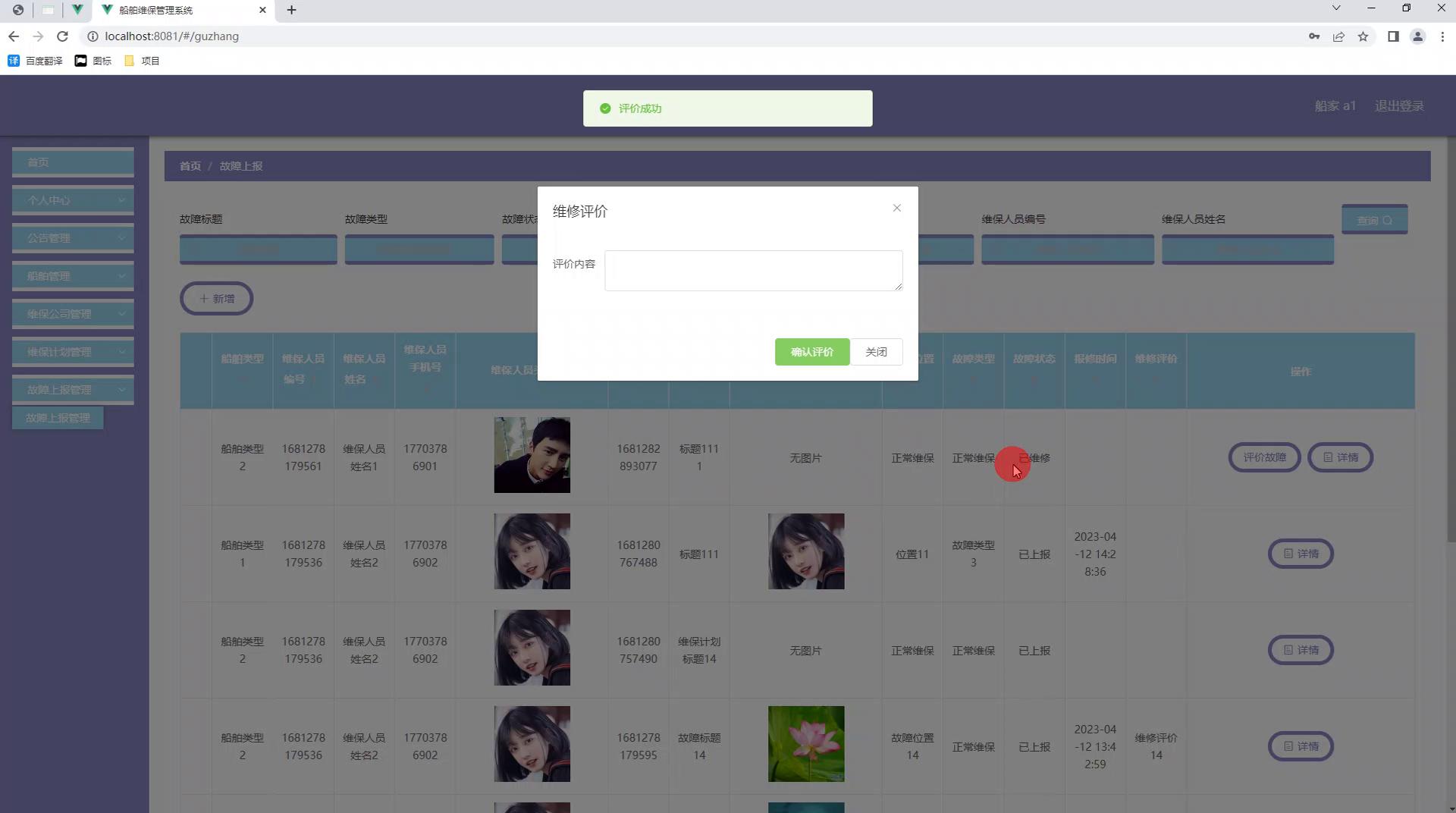Open the 故障上报管理 submenu item
The image size is (1456, 813).
(x=58, y=418)
